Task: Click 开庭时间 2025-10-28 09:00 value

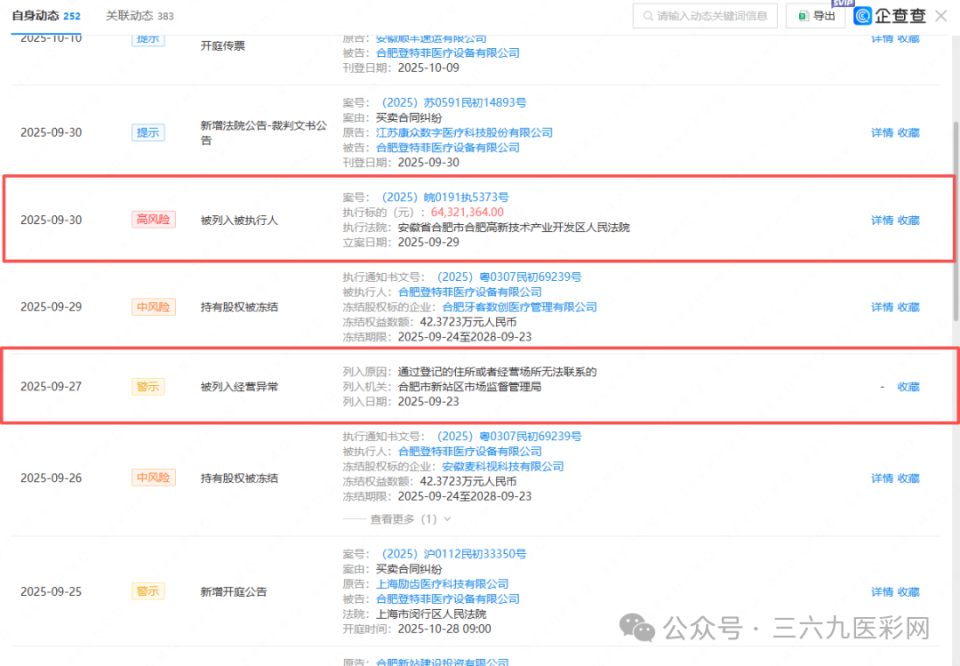Action: point(444,629)
